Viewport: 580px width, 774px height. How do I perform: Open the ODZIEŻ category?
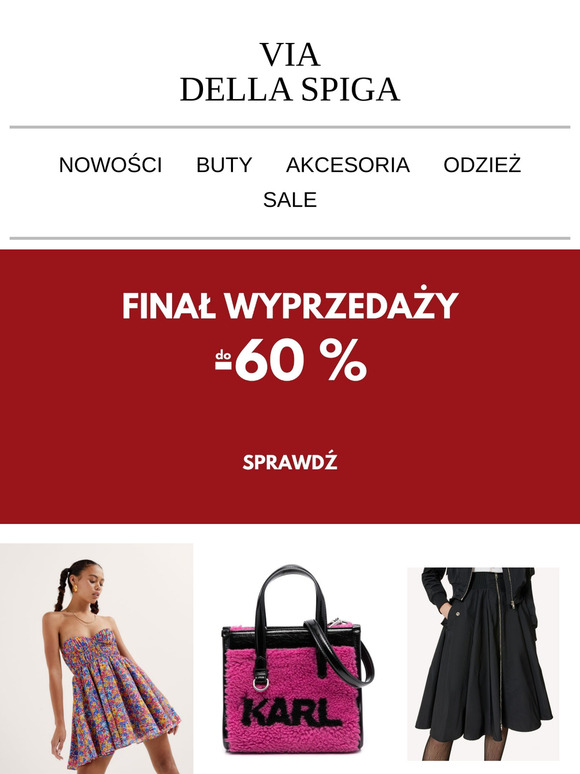click(482, 165)
